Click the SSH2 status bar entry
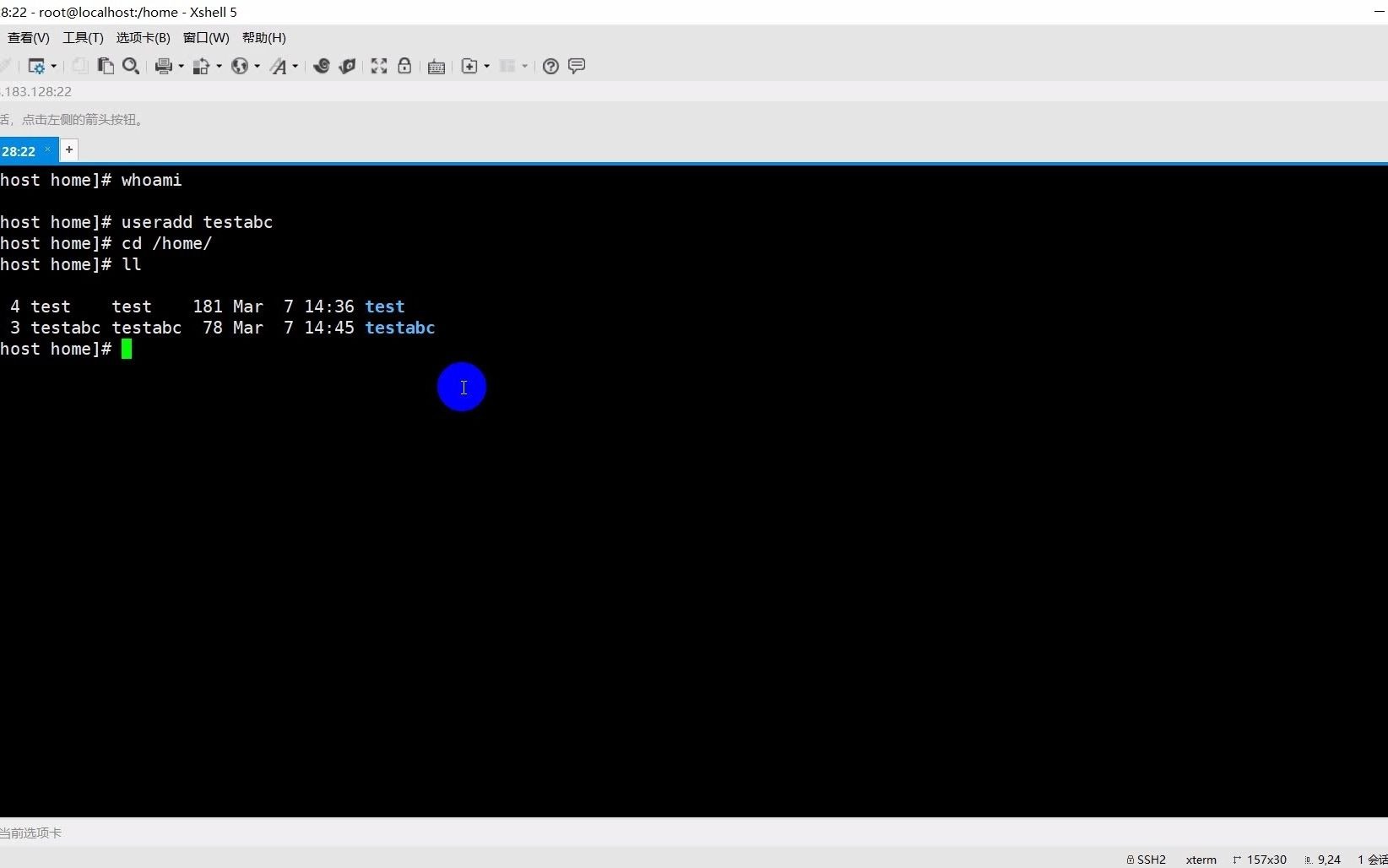The height and width of the screenshot is (868, 1388). (1146, 860)
